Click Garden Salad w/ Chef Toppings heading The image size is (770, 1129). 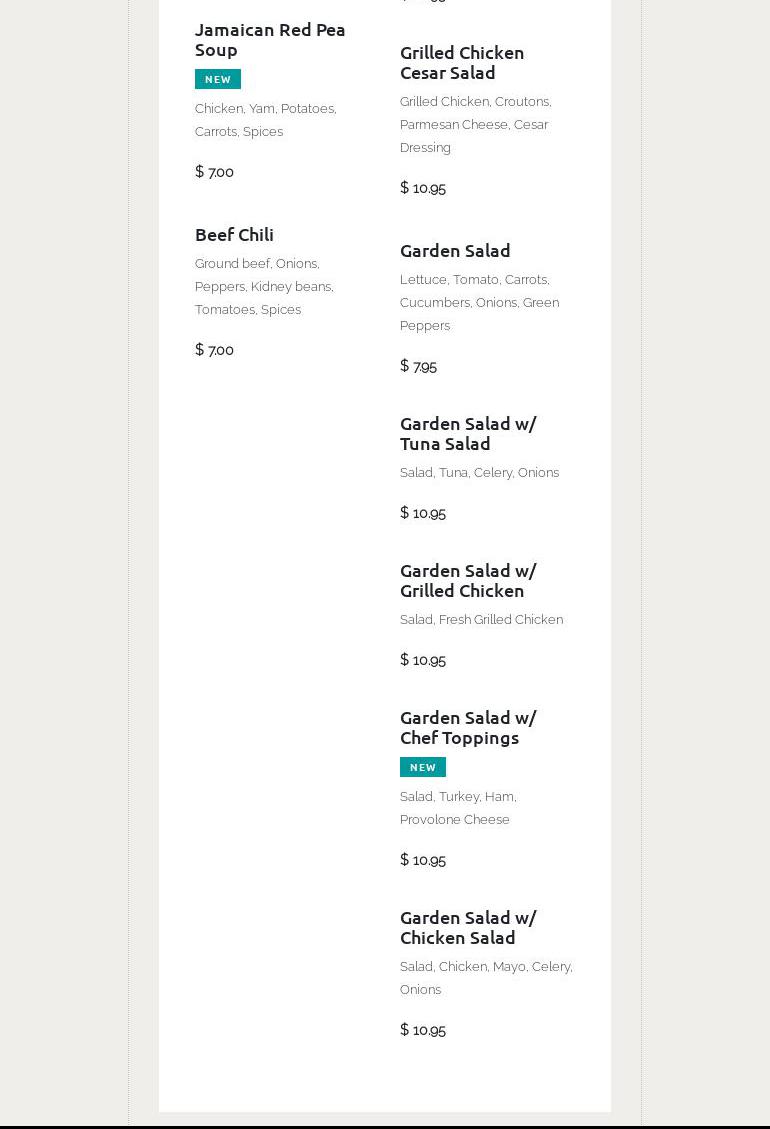(467, 727)
